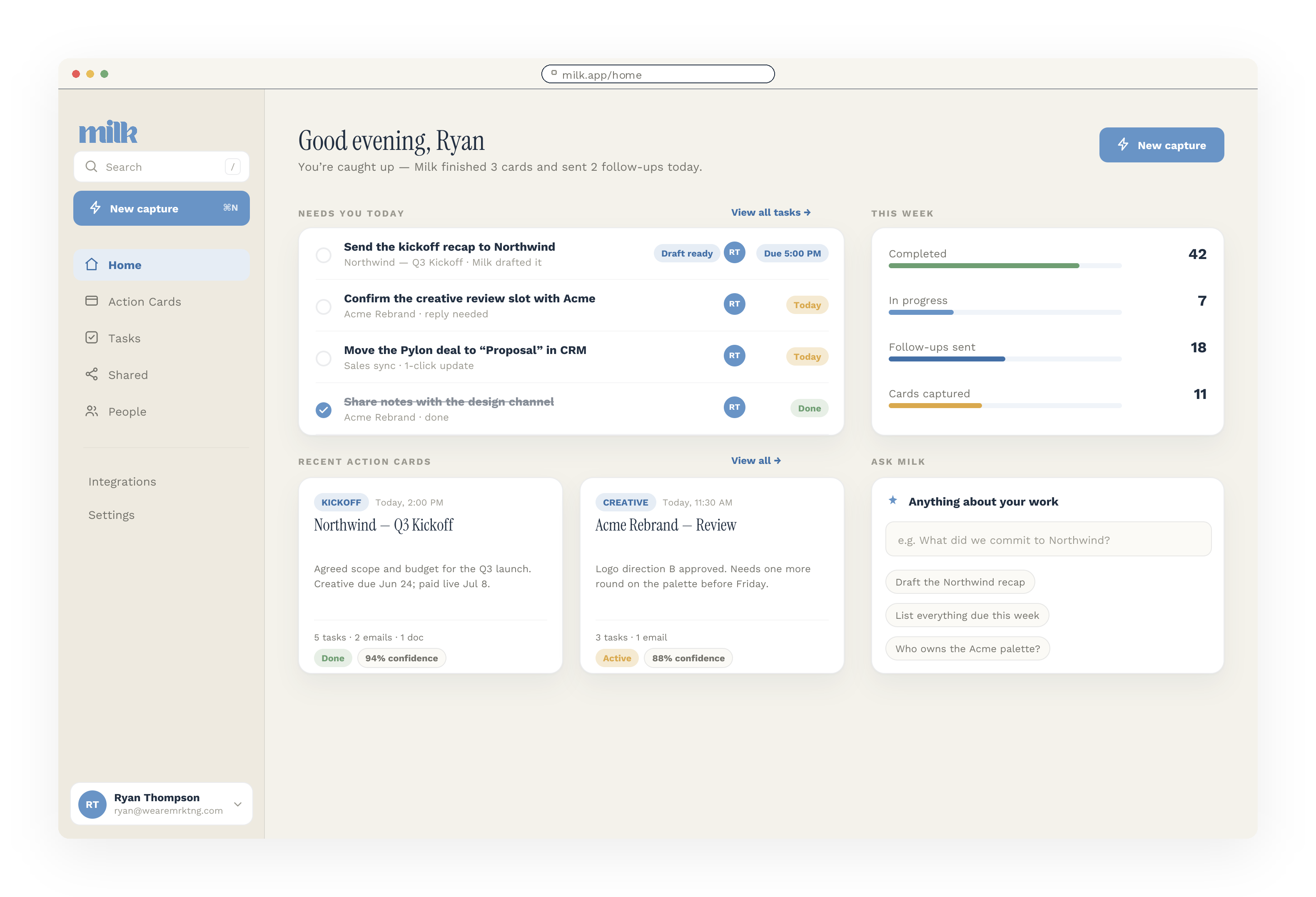Screen dimensions: 1316x897
Task: Follow the 'View all' action cards link
Action: [x=756, y=461]
